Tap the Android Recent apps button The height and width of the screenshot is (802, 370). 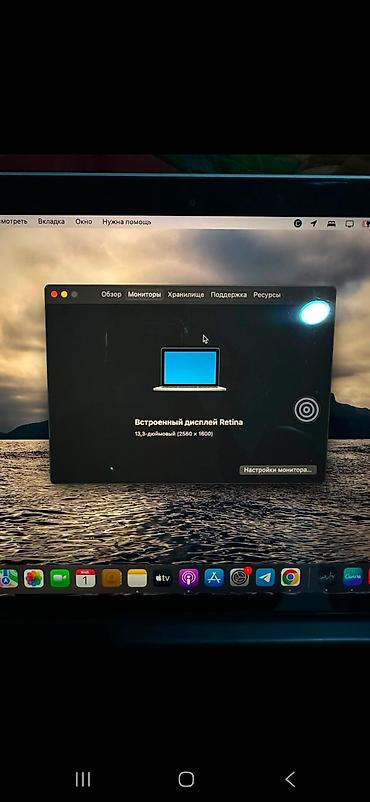83,779
